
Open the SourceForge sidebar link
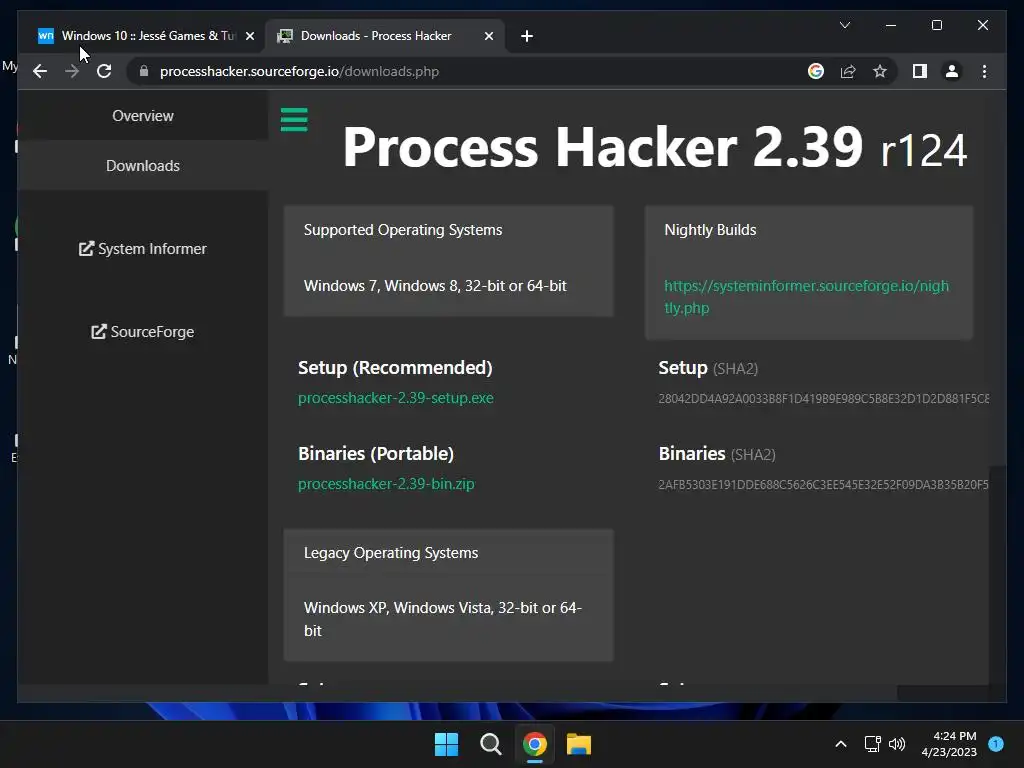[x=143, y=332]
